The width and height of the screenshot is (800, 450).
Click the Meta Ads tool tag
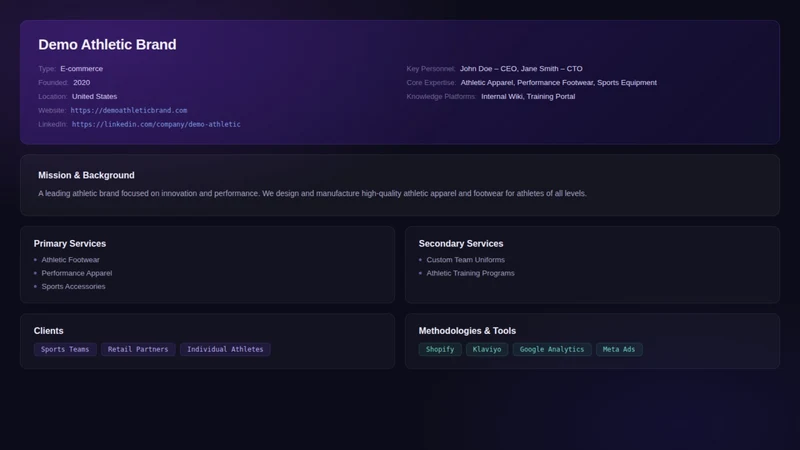point(619,349)
